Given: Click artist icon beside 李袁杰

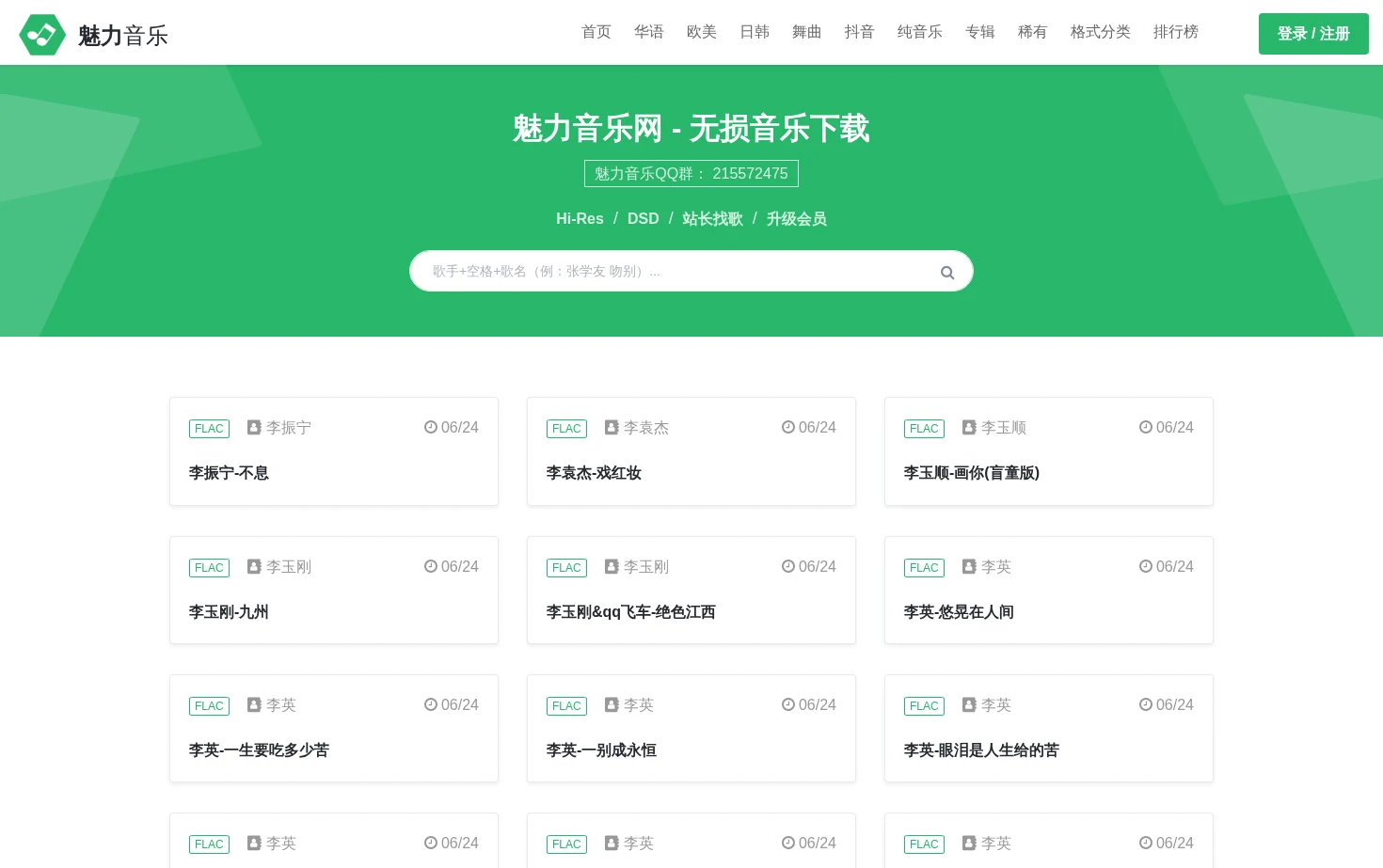Looking at the screenshot, I should point(612,427).
